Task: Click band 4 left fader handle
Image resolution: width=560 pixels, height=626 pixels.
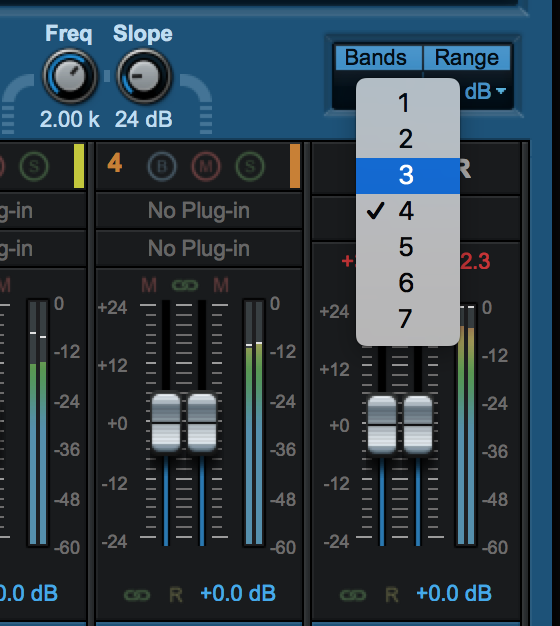Action: pos(166,423)
